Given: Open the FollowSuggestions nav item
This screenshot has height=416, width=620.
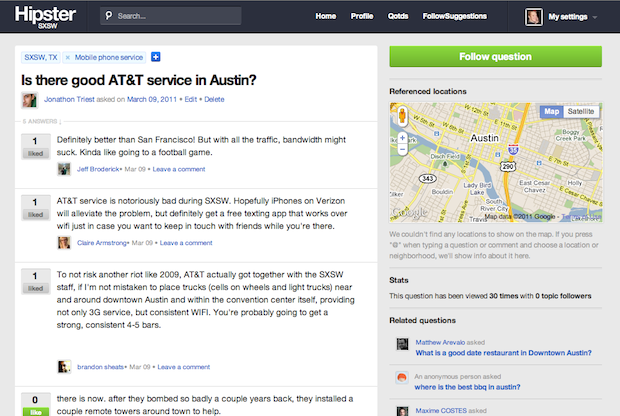Looking at the screenshot, I should point(455,16).
